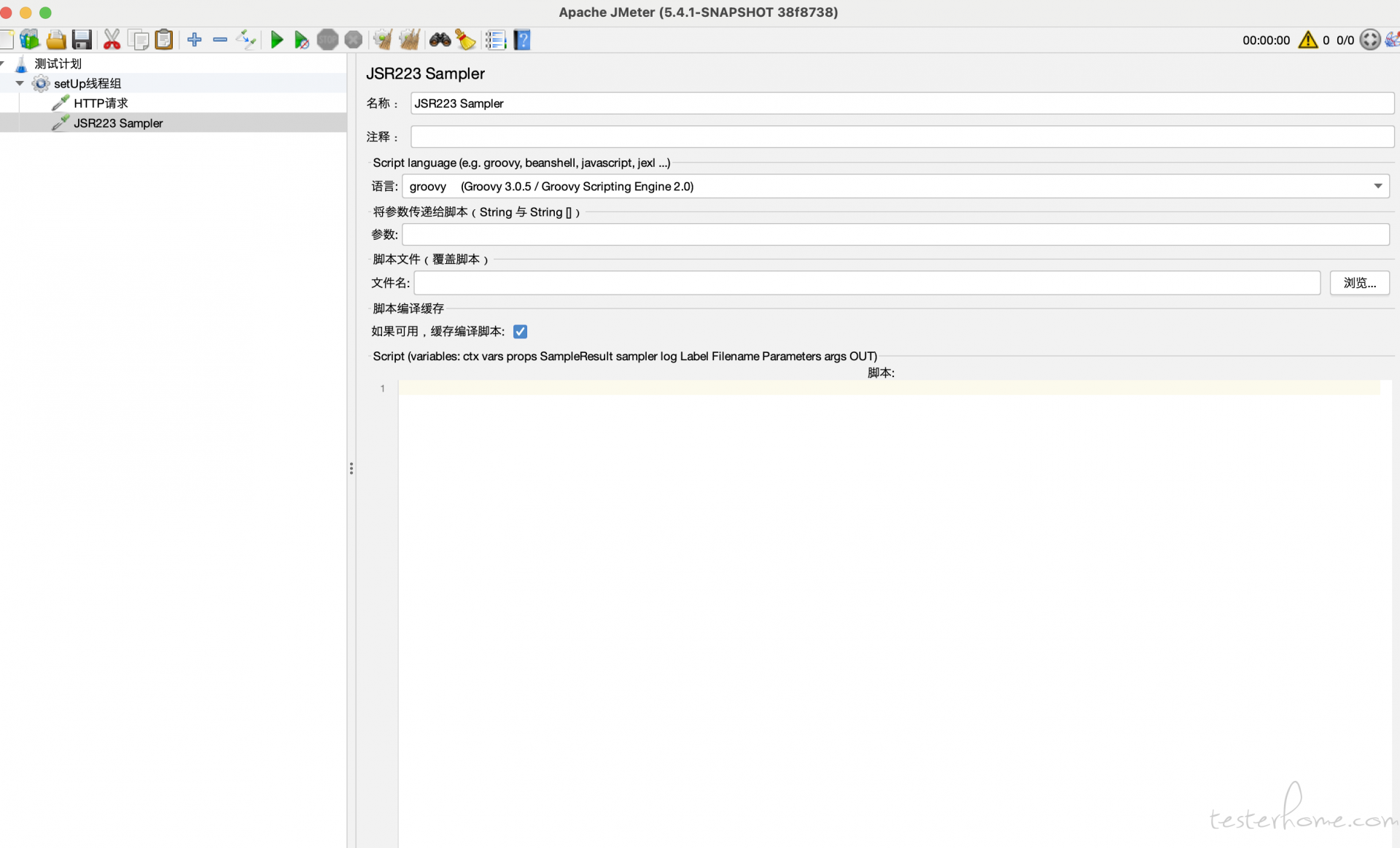
Task: Open the Templates icon in toolbar
Action: click(x=30, y=39)
